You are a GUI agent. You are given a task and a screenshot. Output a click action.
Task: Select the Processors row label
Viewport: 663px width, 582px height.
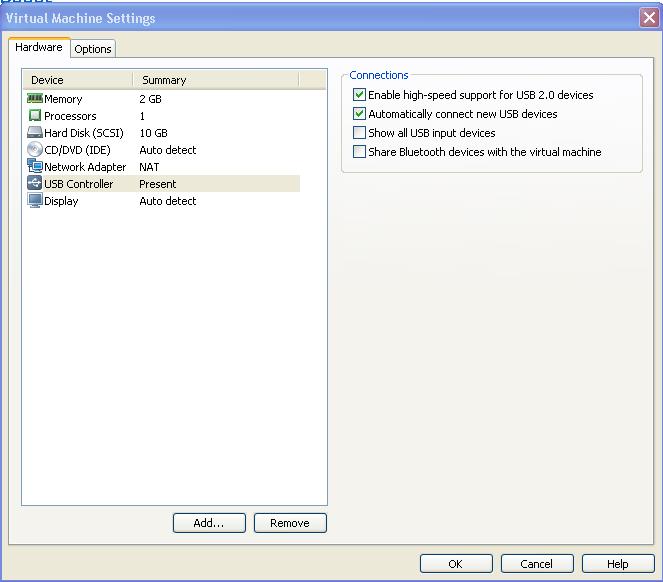click(70, 116)
